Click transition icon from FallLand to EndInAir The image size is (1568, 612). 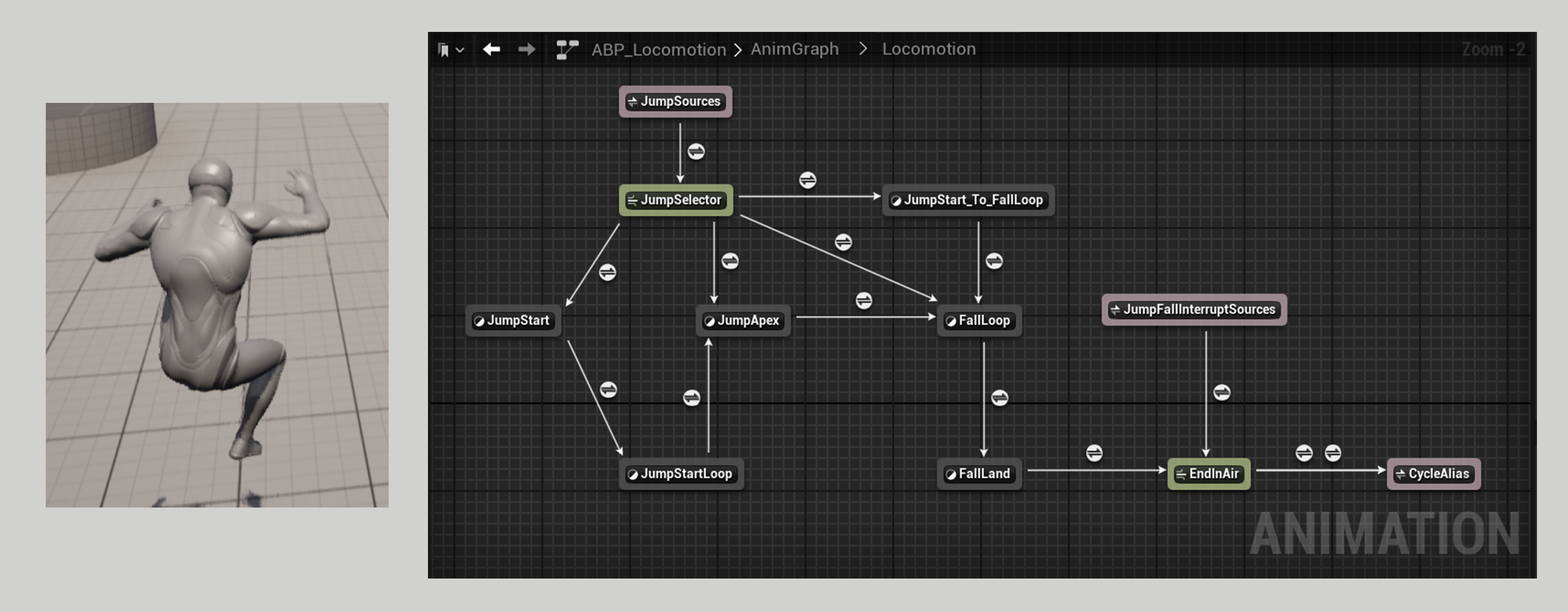point(1094,453)
